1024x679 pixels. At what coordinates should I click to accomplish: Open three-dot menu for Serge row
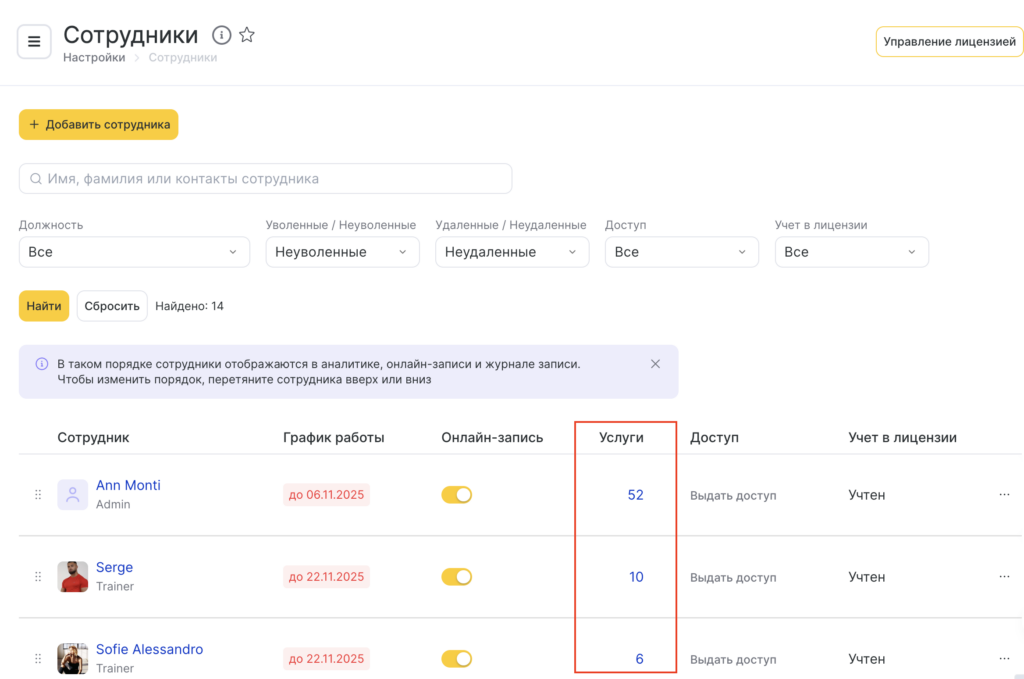click(1004, 577)
